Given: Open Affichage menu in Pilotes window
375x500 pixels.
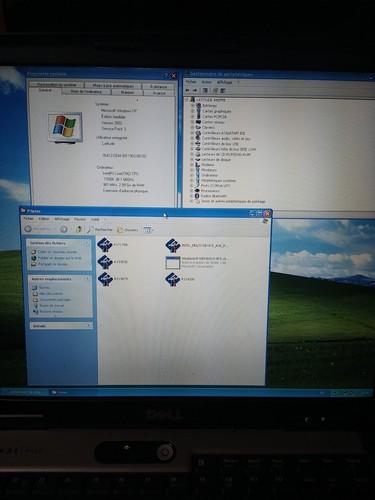Looking at the screenshot, I should 62,219.
